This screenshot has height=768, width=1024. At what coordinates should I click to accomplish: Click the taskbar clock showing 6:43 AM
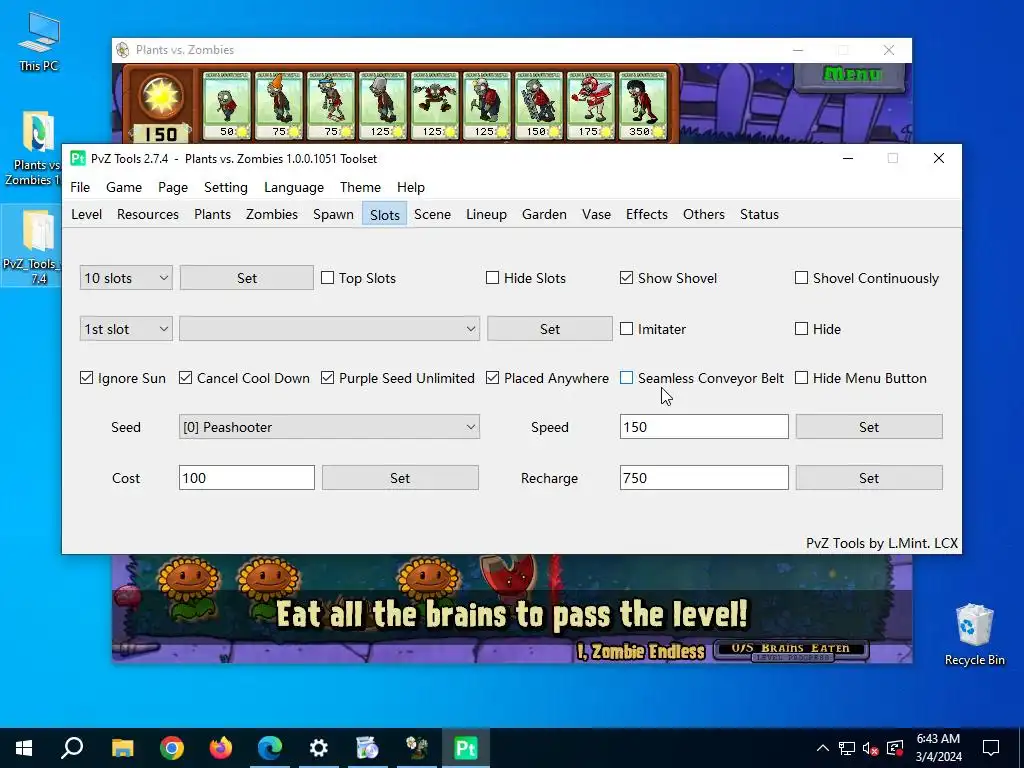938,748
